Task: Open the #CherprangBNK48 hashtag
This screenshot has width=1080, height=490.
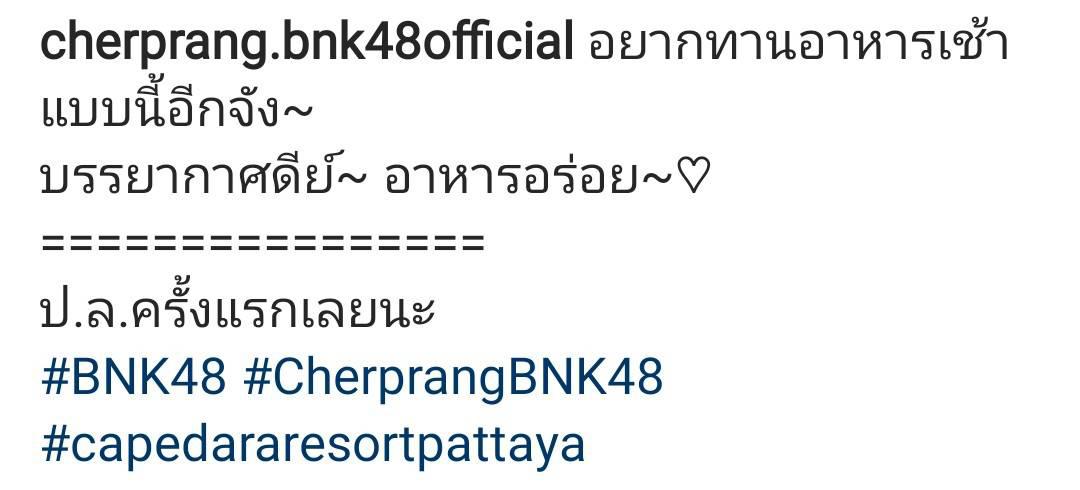Action: point(453,379)
